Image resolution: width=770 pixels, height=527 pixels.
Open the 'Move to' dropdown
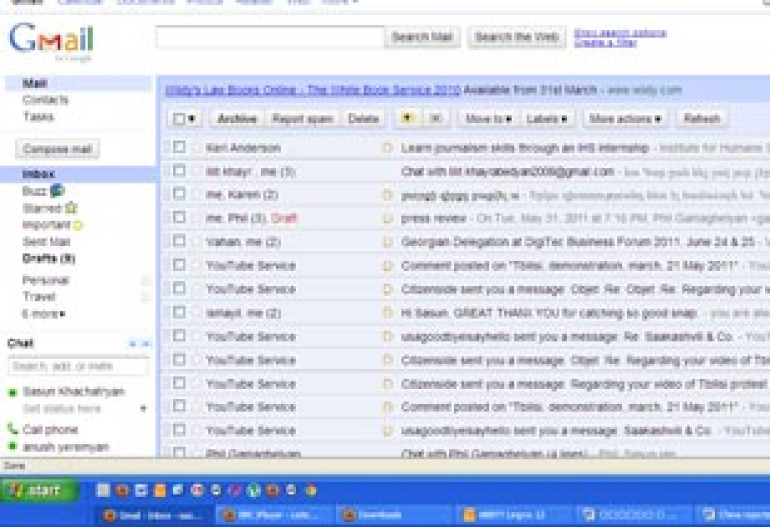[x=488, y=119]
